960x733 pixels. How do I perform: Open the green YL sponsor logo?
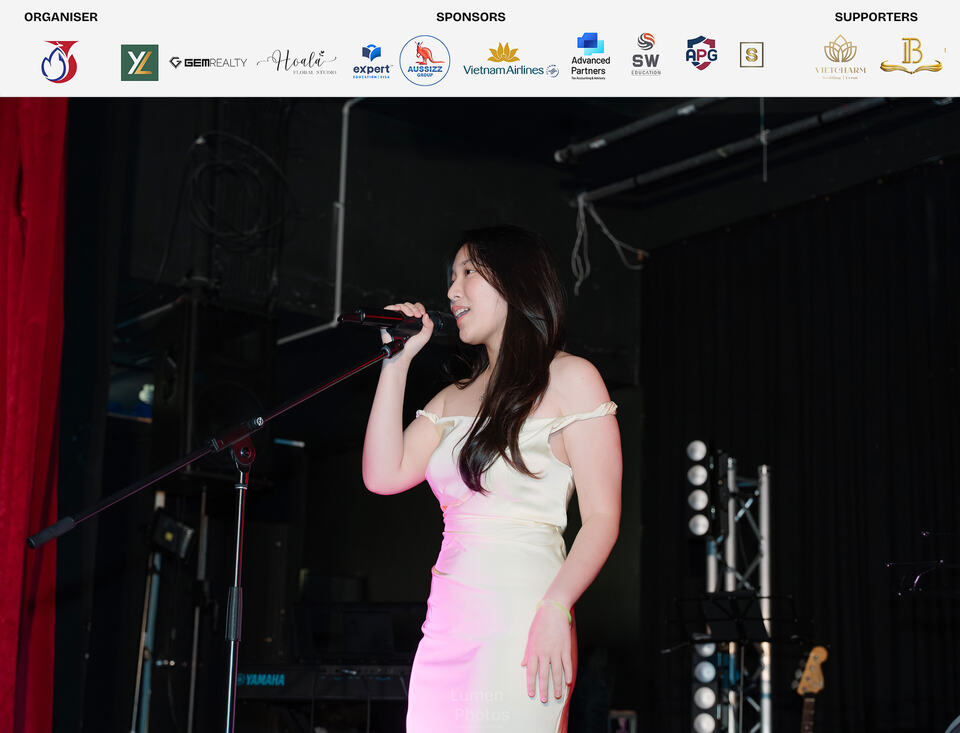140,62
